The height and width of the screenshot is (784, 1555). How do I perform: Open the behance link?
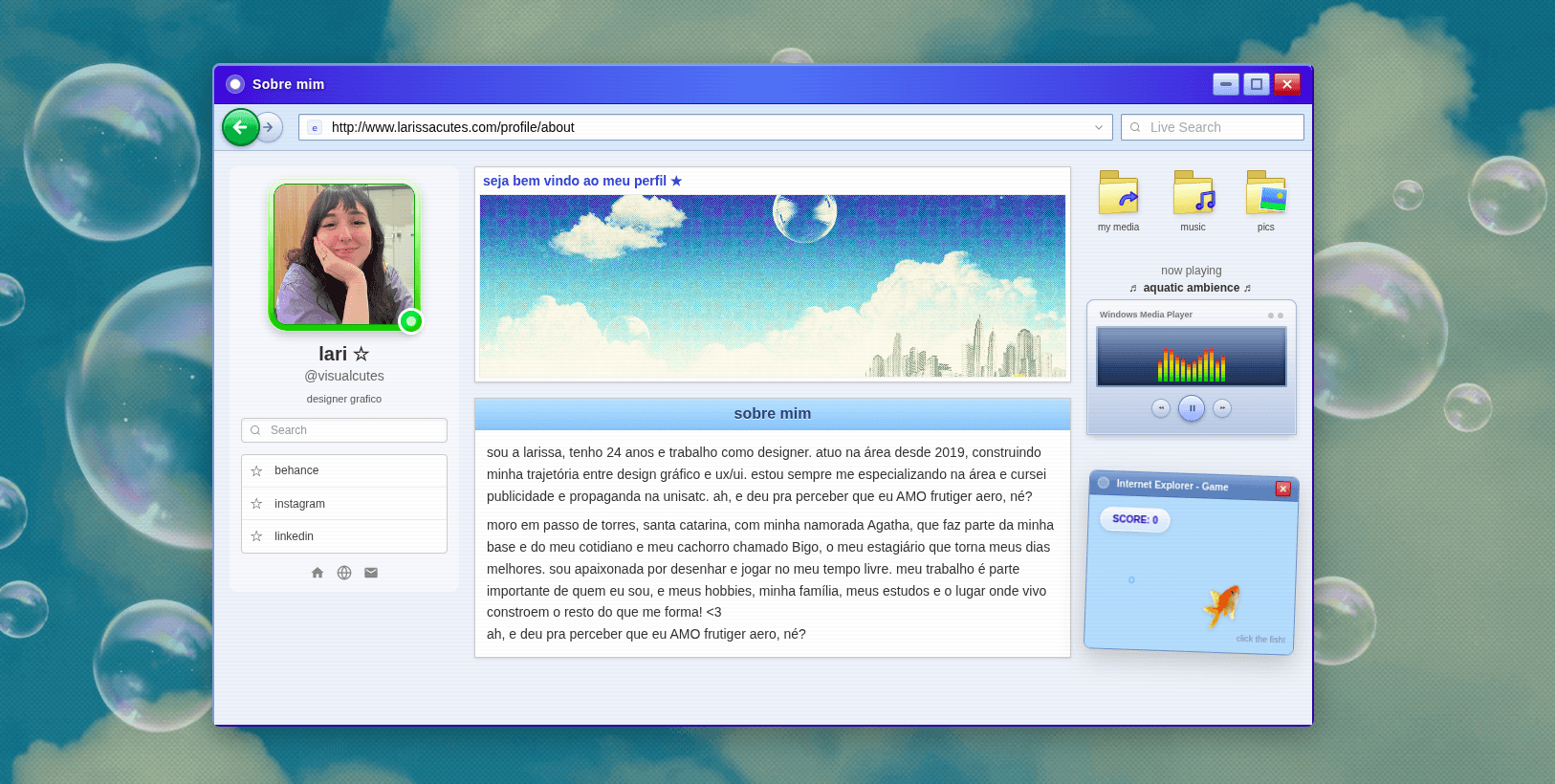(296, 470)
